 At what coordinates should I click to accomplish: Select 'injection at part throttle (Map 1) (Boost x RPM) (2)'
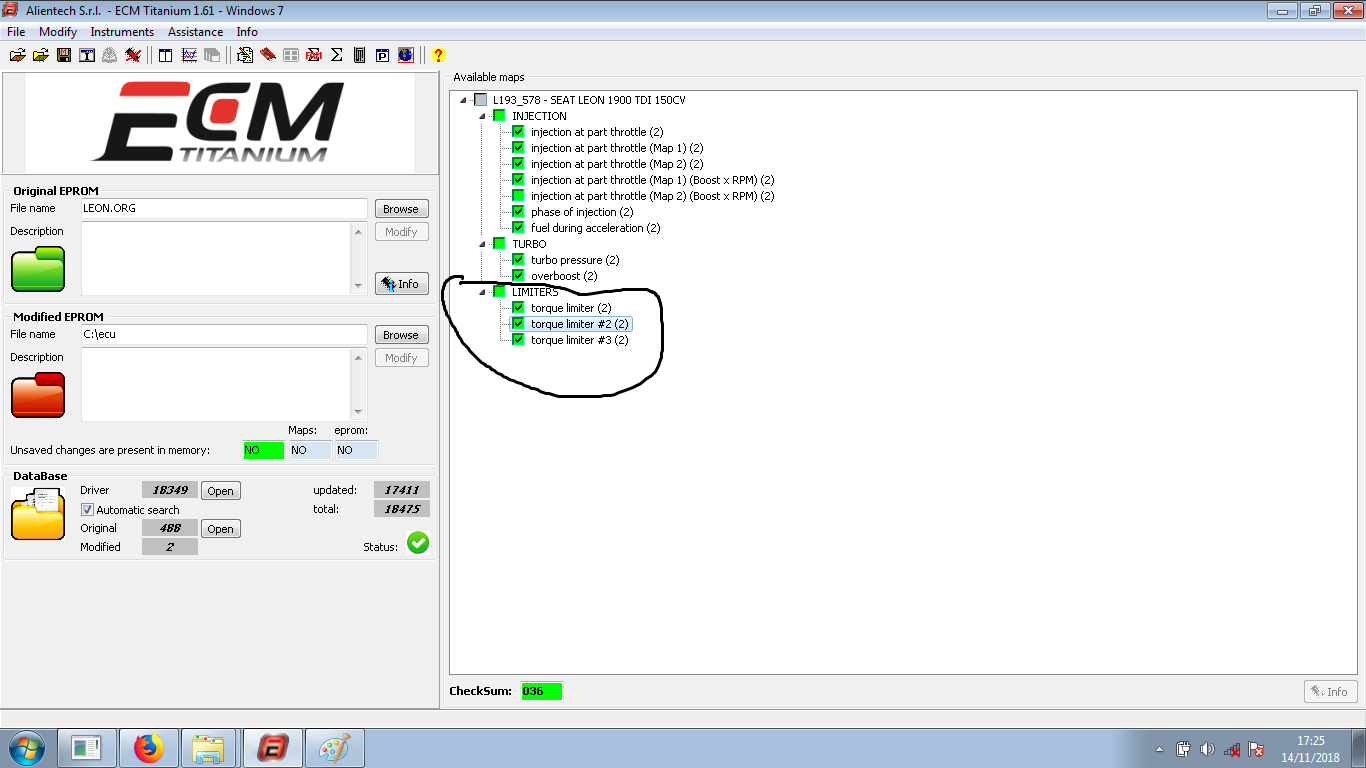[652, 180]
